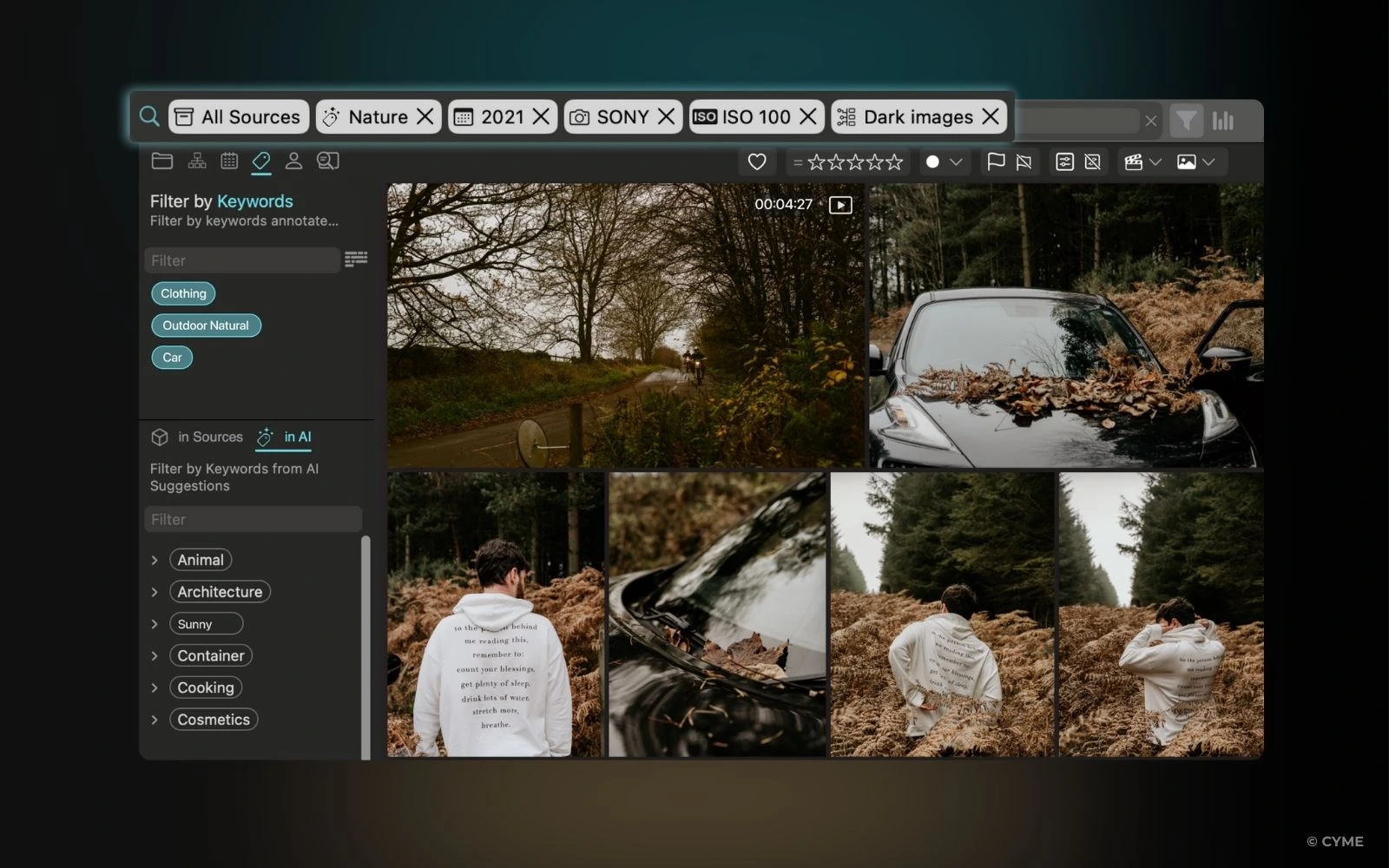Expand the Container keyword group
The height and width of the screenshot is (868, 1389).
155,655
